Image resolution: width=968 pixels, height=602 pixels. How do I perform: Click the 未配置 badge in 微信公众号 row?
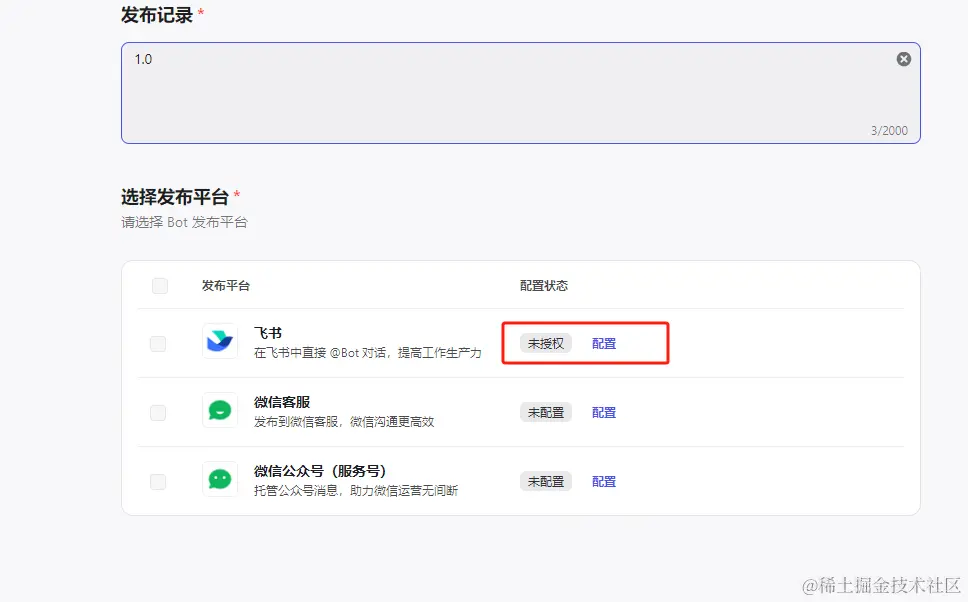coord(546,481)
